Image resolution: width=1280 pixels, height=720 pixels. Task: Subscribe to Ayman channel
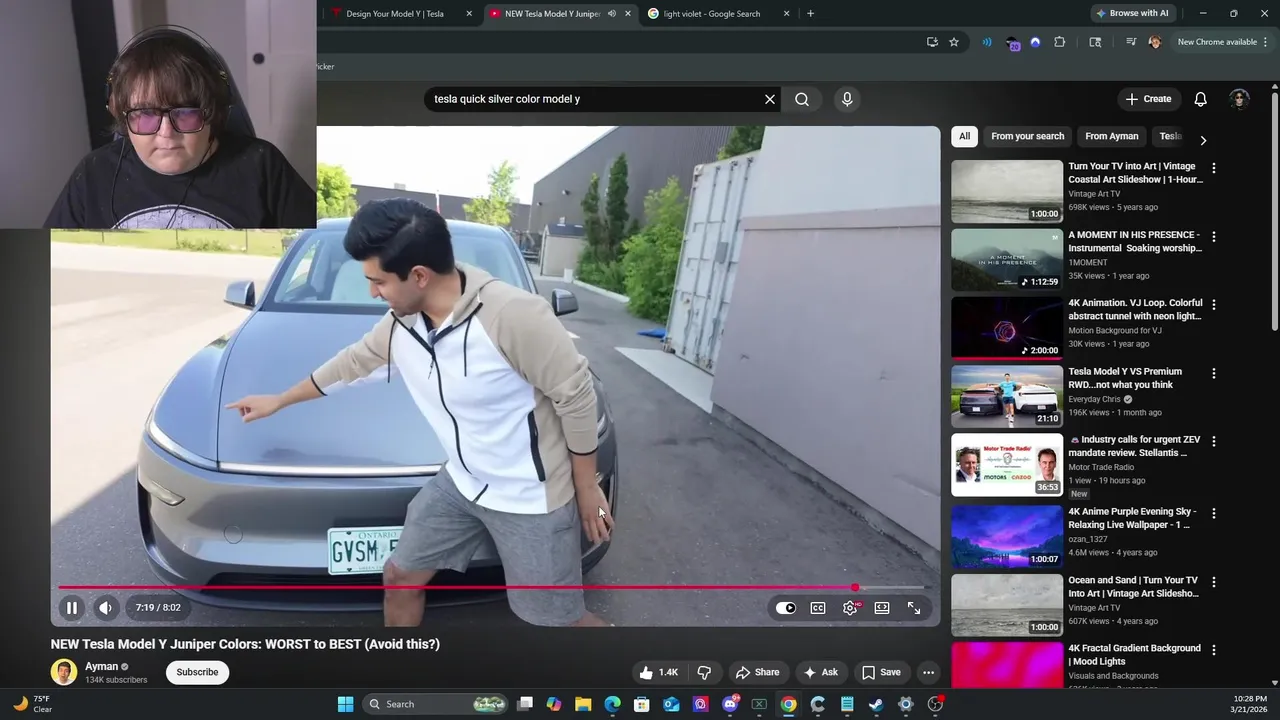pos(197,672)
